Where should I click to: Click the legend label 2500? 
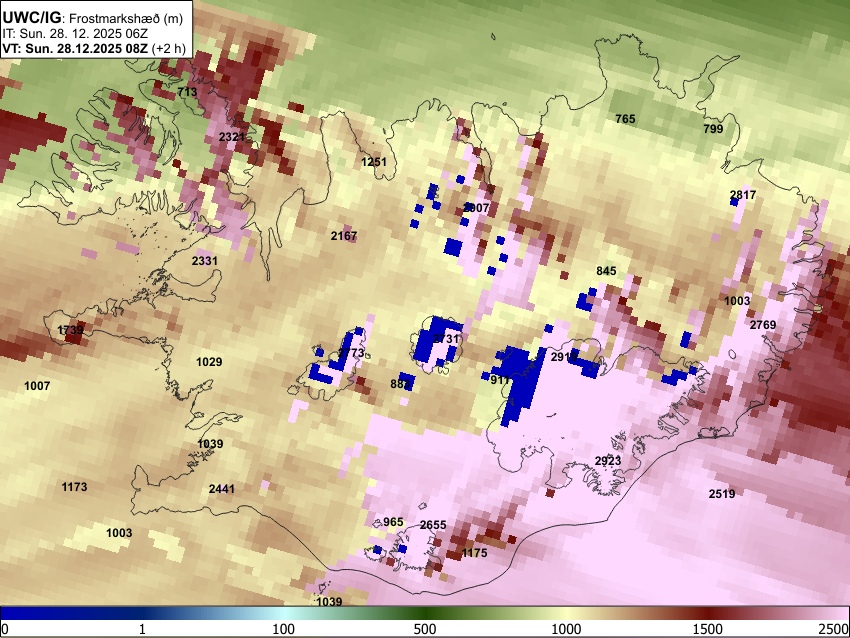click(834, 629)
